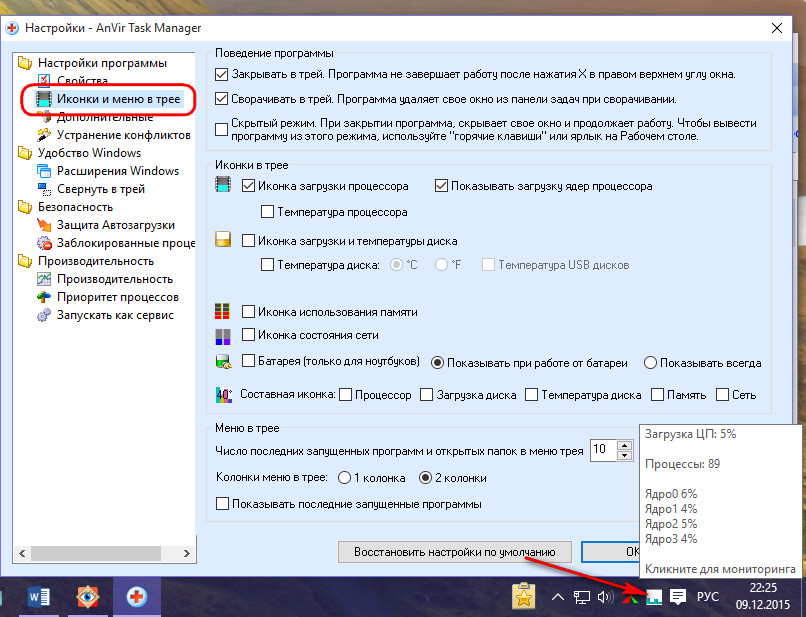Screen dimensions: 806x617
Task: Check Температура диска for composite icon
Action: (532, 395)
